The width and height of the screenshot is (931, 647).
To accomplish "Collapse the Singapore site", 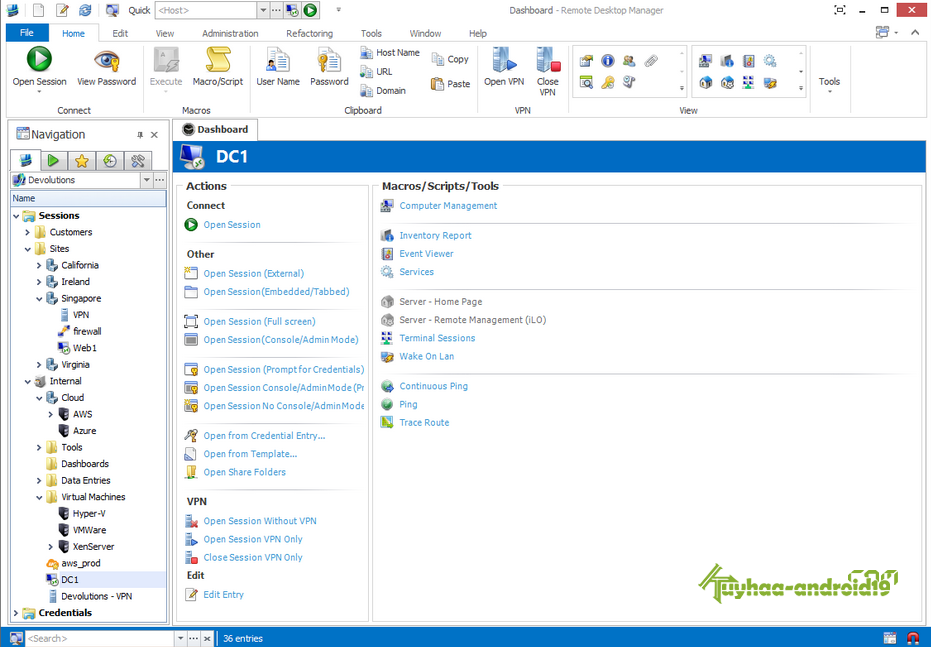I will click(39, 299).
